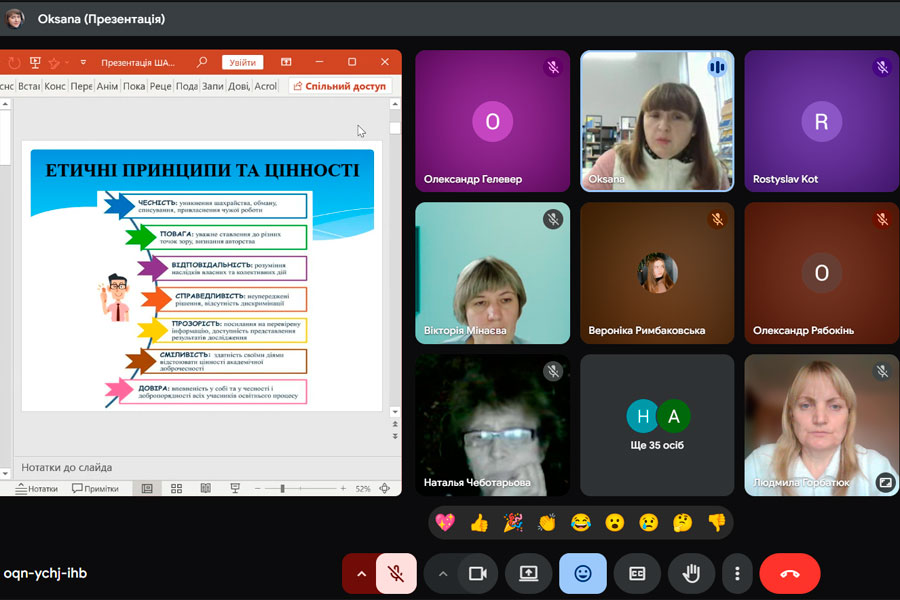This screenshot has height=600, width=900.
Task: Open the Реце ribbon tab
Action: [161, 87]
